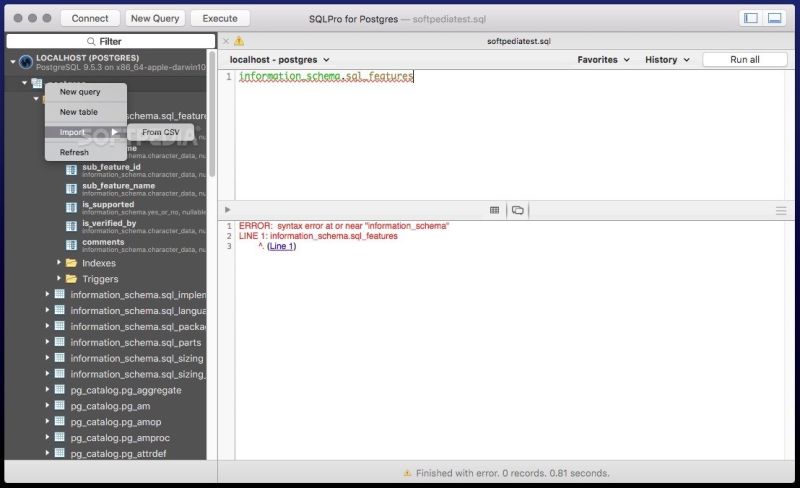The width and height of the screenshot is (800, 488).
Task: Click table icon for pg_catalog.pg_amop
Action: pos(60,421)
